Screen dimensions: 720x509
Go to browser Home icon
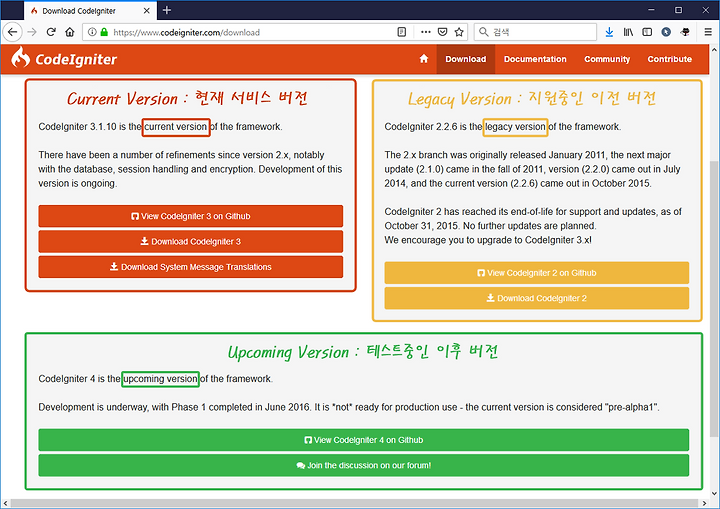pyautogui.click(x=70, y=32)
